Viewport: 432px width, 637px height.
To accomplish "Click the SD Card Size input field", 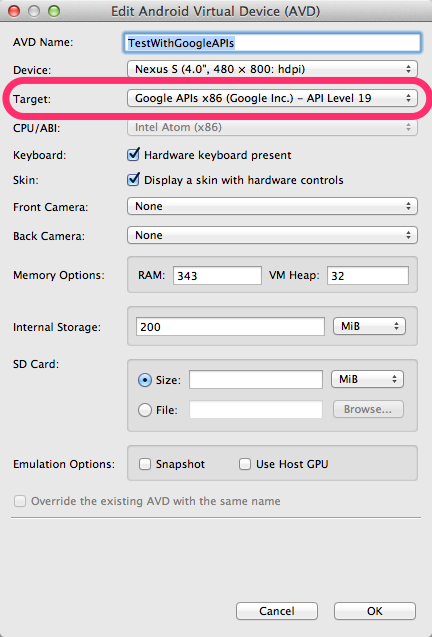I will point(256,379).
